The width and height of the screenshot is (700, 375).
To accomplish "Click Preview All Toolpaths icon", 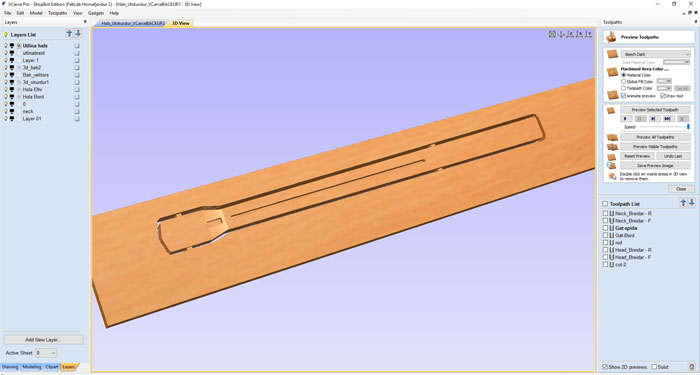I will pyautogui.click(x=612, y=138).
